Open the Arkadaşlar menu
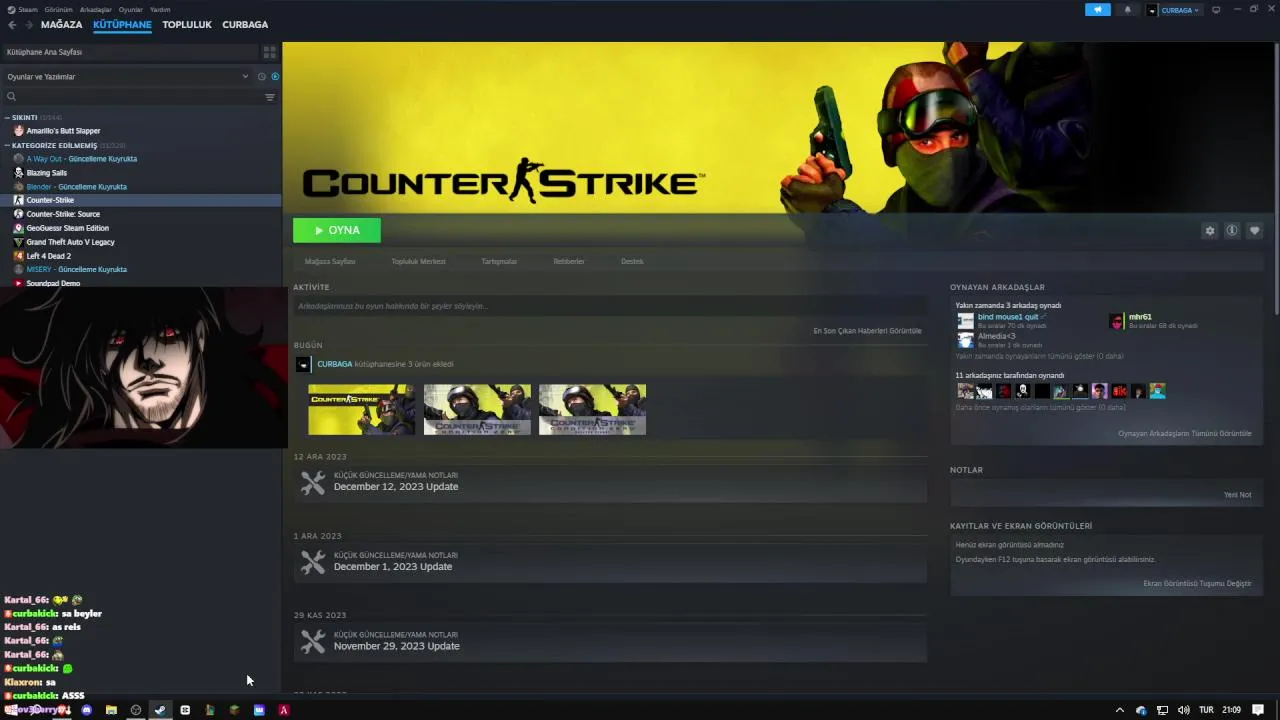Screen dimensions: 1280x720 pyautogui.click(x=96, y=9)
